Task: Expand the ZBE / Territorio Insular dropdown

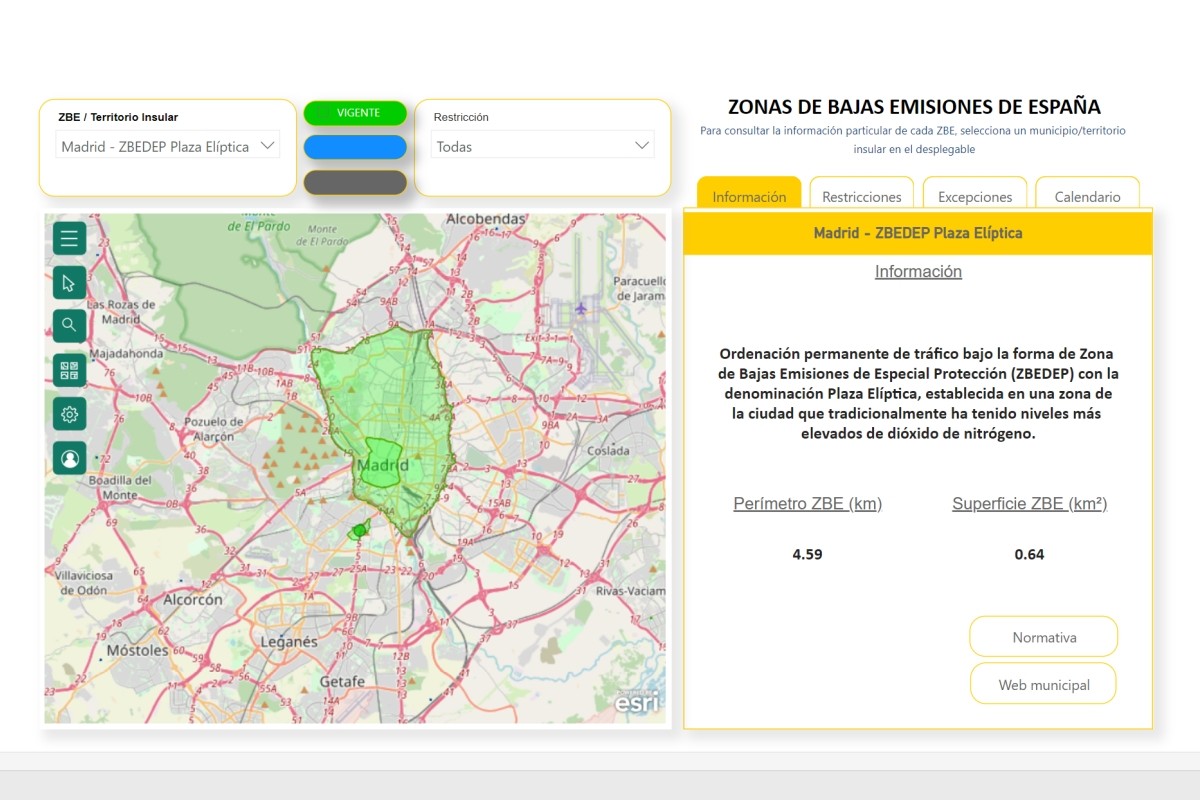Action: (x=168, y=146)
